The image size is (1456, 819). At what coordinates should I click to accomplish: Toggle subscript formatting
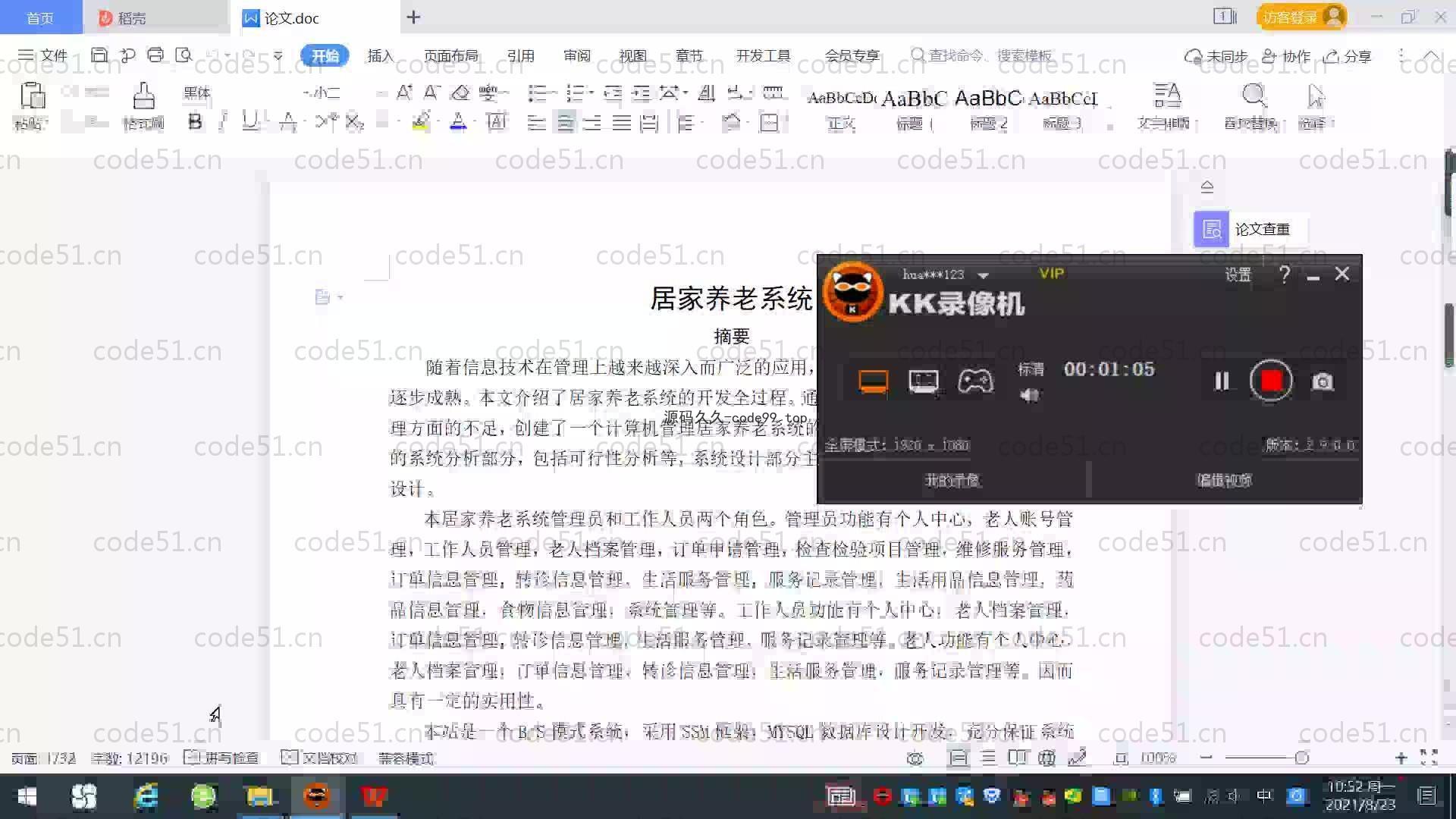[354, 121]
